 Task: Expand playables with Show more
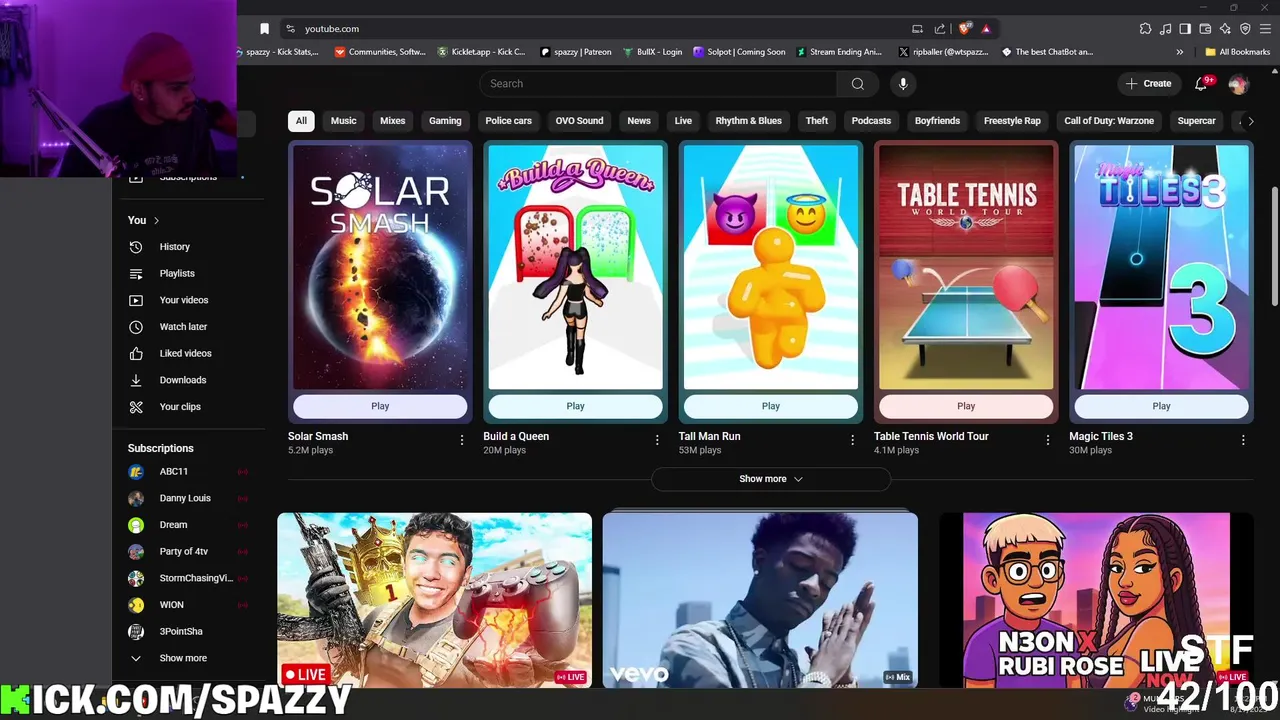click(771, 479)
